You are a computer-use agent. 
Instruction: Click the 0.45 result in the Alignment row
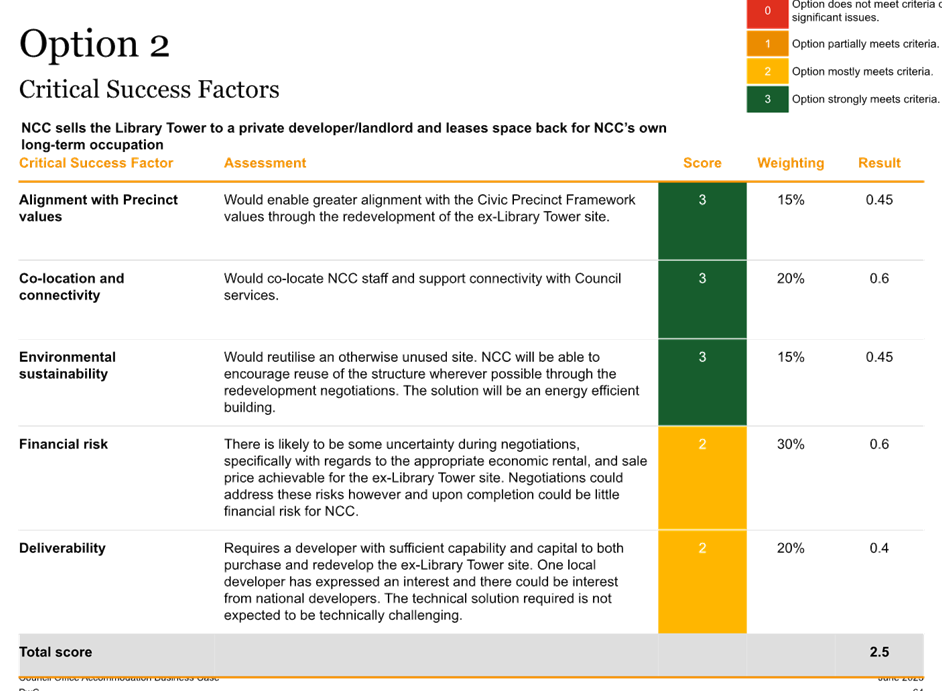point(879,200)
